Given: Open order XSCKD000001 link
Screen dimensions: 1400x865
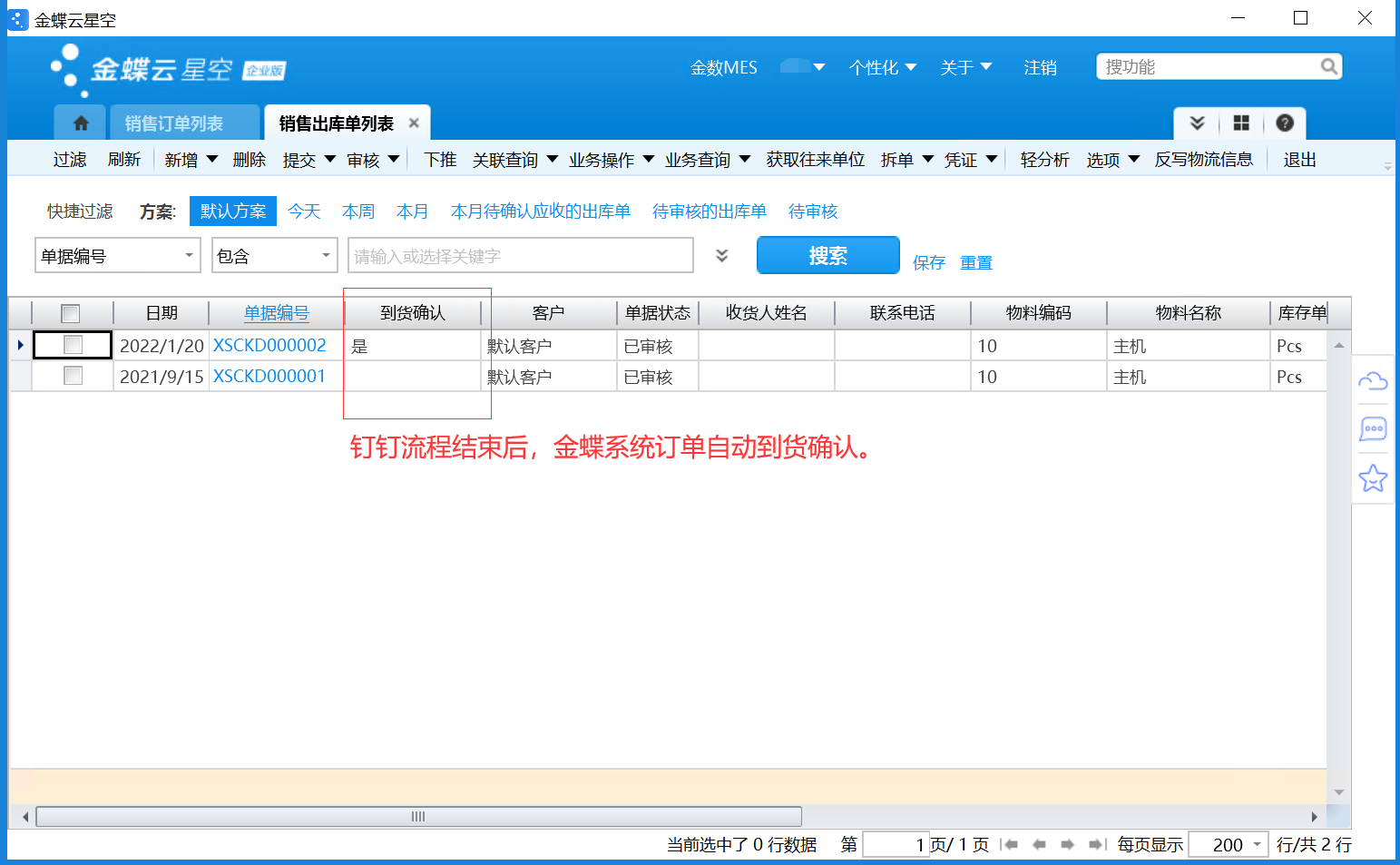Looking at the screenshot, I should (269, 376).
